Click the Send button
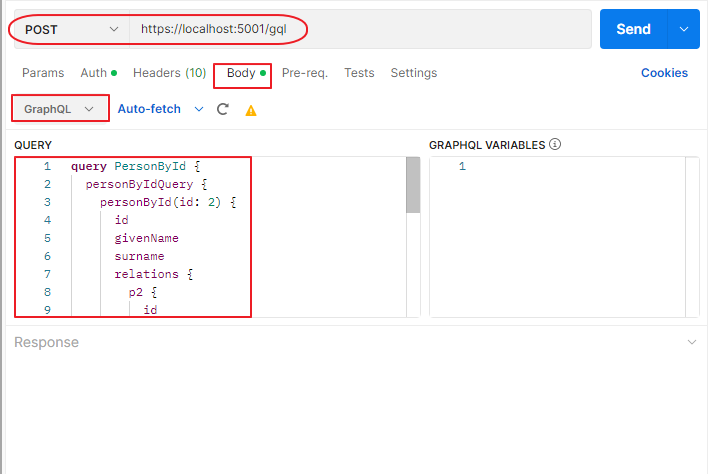709x474 pixels. pos(633,29)
